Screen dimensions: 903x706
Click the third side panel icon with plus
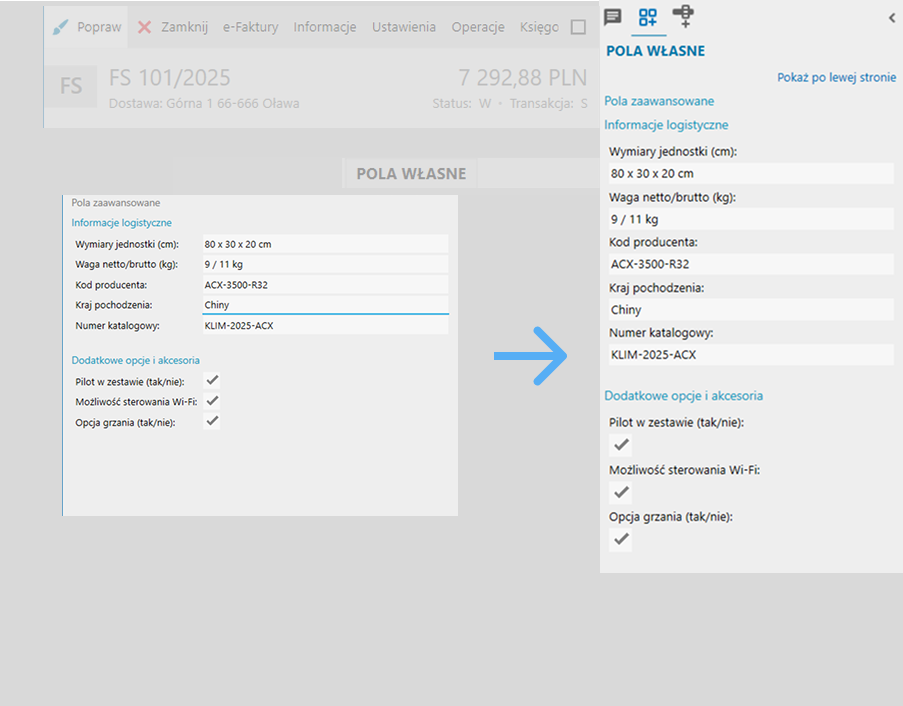pos(683,15)
